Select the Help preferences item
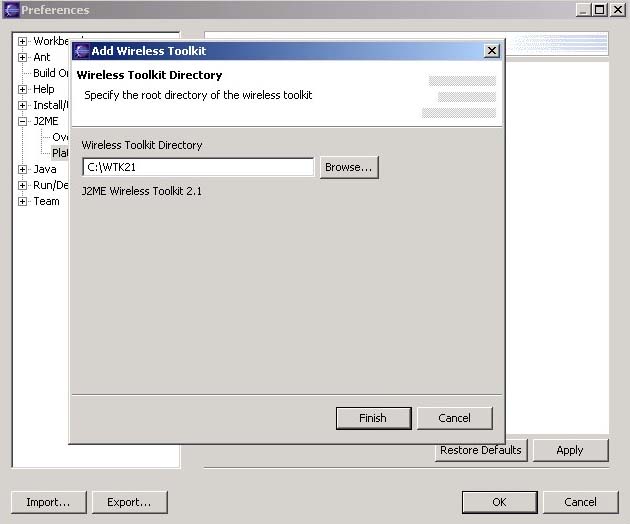The height and width of the screenshot is (524, 630). pos(44,89)
